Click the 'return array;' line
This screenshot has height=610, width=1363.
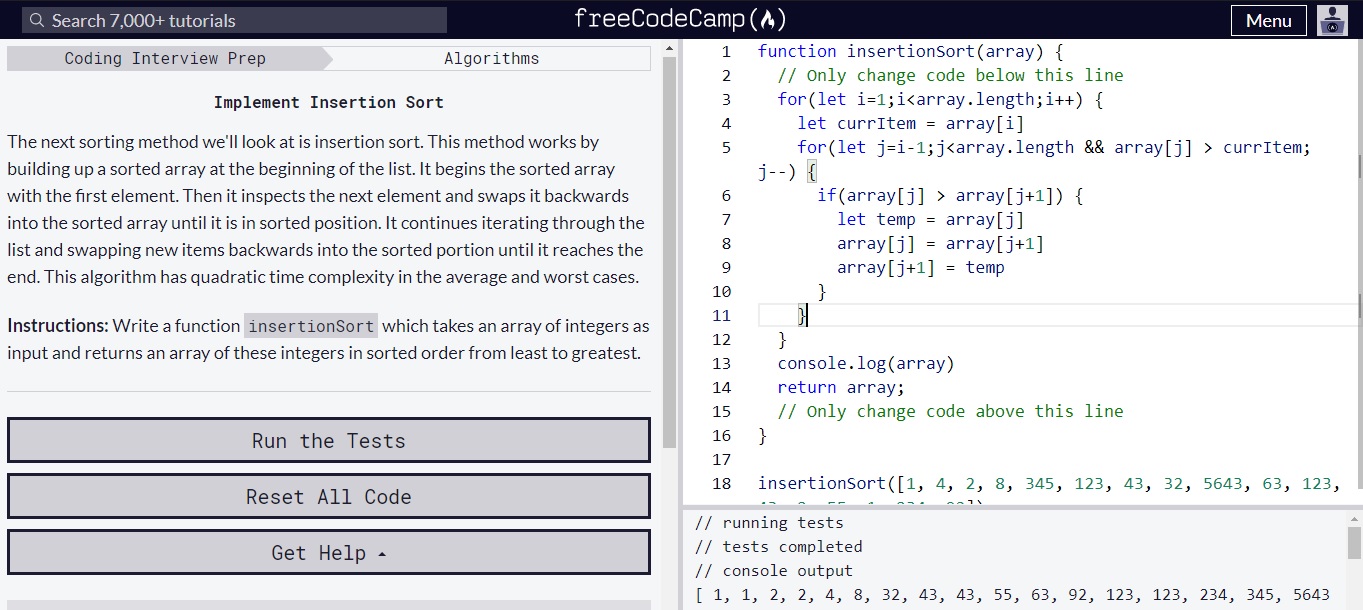(x=841, y=387)
